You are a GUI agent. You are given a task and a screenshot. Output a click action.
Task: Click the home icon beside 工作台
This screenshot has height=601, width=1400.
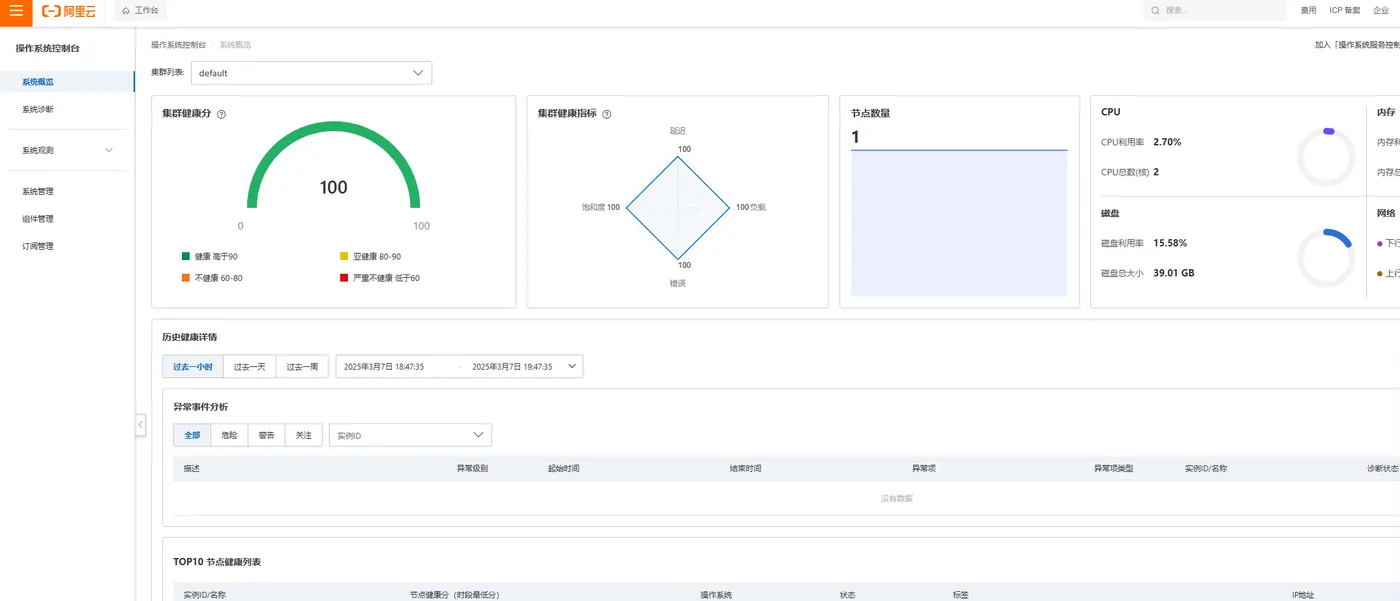[125, 10]
